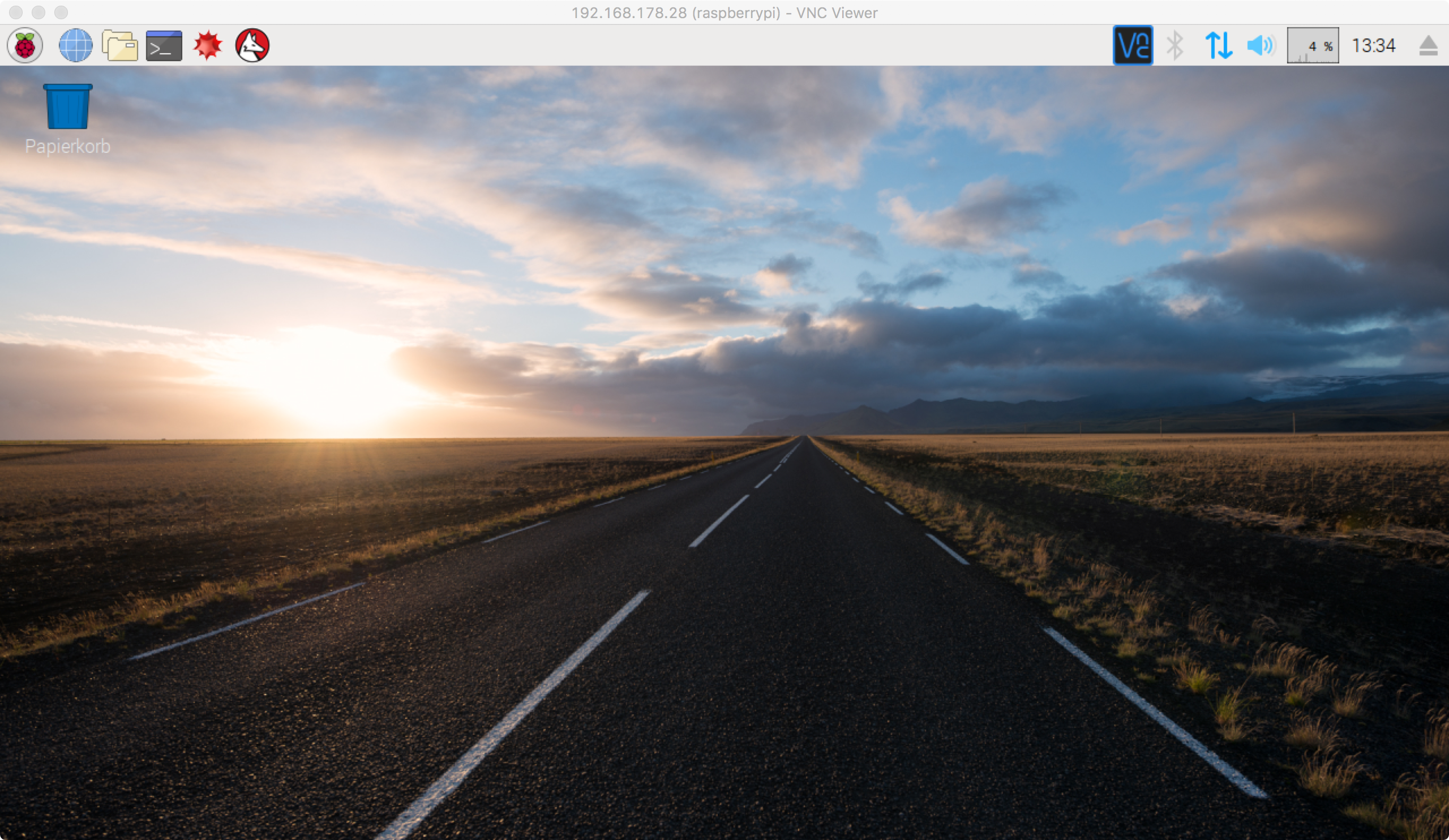
Task: Click the CPU usage monitor showing 4 %
Action: pos(1312,45)
